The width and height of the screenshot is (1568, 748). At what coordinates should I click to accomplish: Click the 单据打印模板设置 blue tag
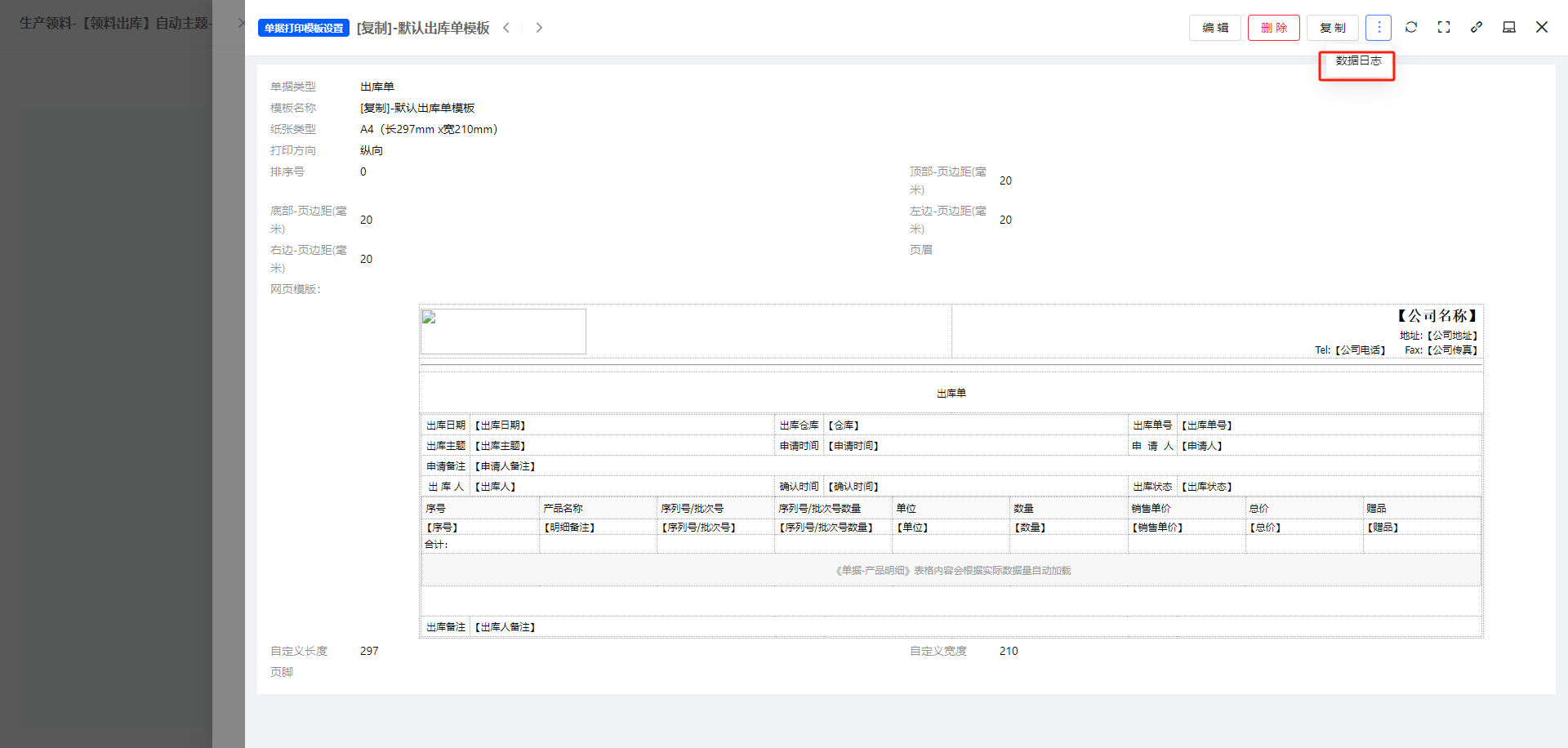coord(304,28)
